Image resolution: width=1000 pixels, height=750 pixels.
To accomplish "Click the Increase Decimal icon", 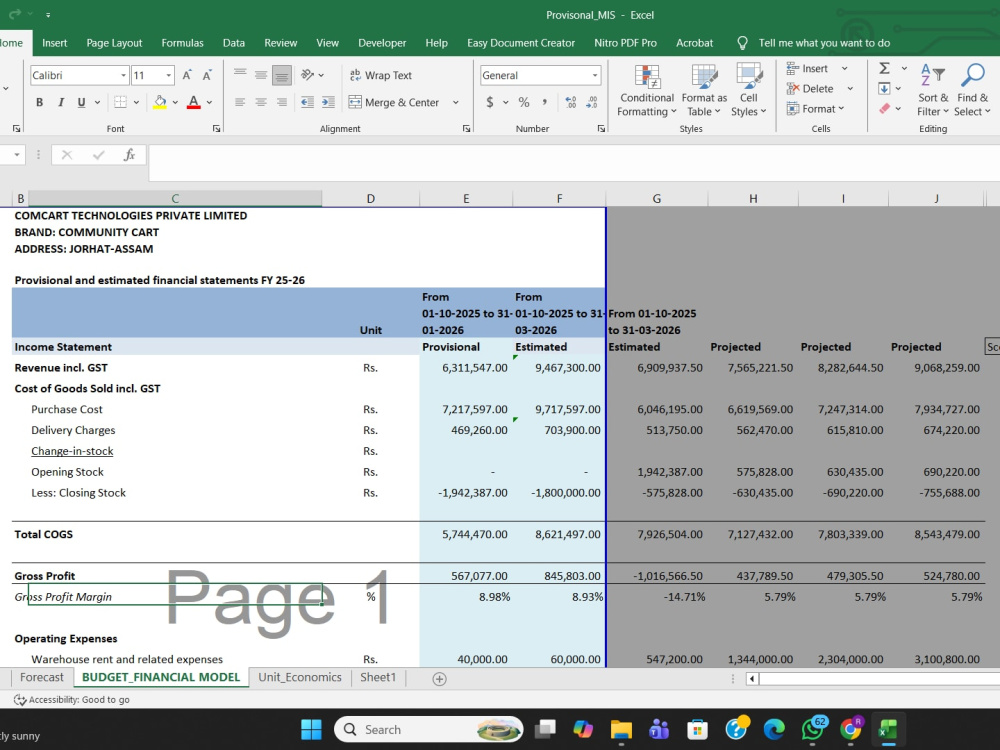I will click(x=571, y=102).
